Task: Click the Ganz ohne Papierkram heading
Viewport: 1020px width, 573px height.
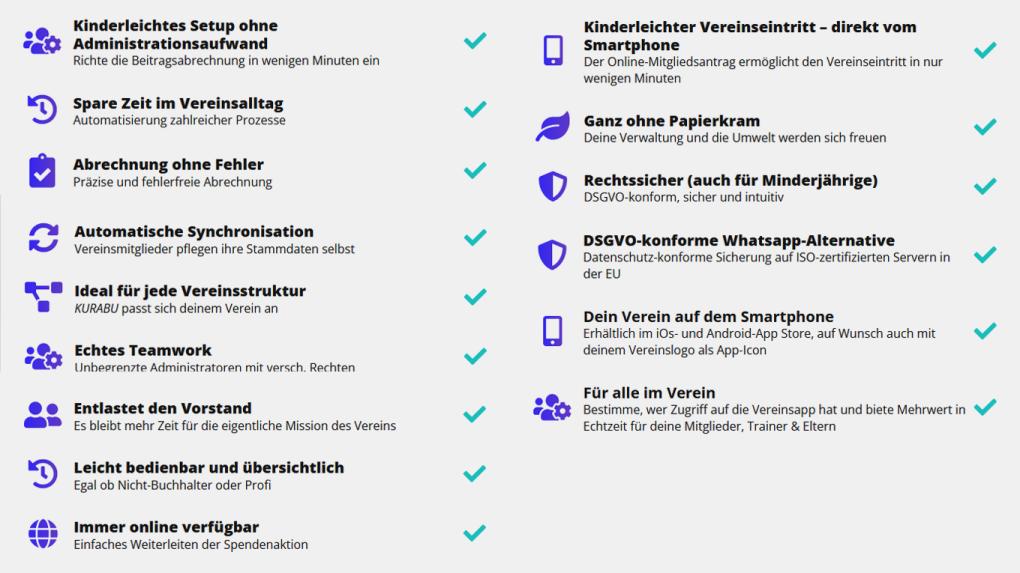Action: click(671, 121)
